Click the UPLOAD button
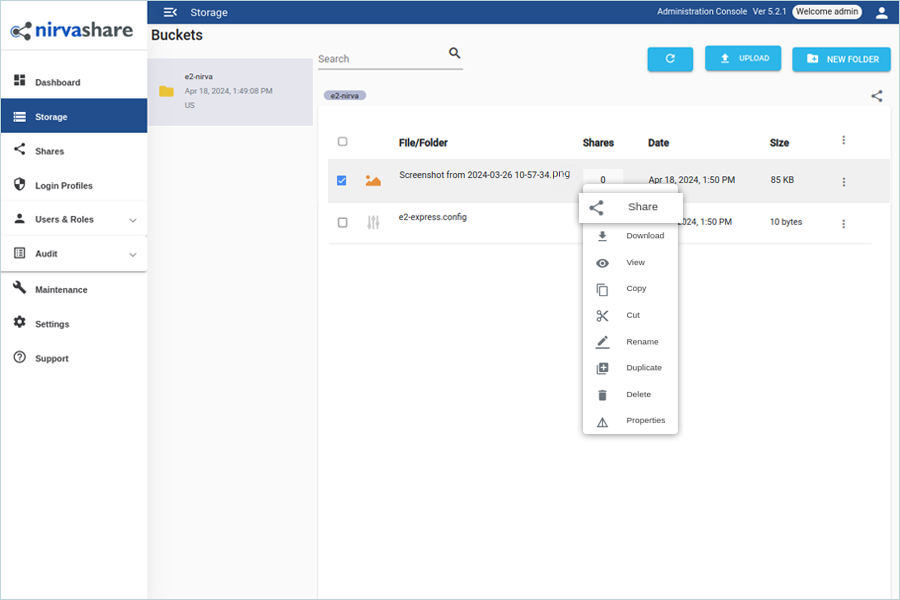Image resolution: width=900 pixels, height=600 pixels. pos(743,59)
